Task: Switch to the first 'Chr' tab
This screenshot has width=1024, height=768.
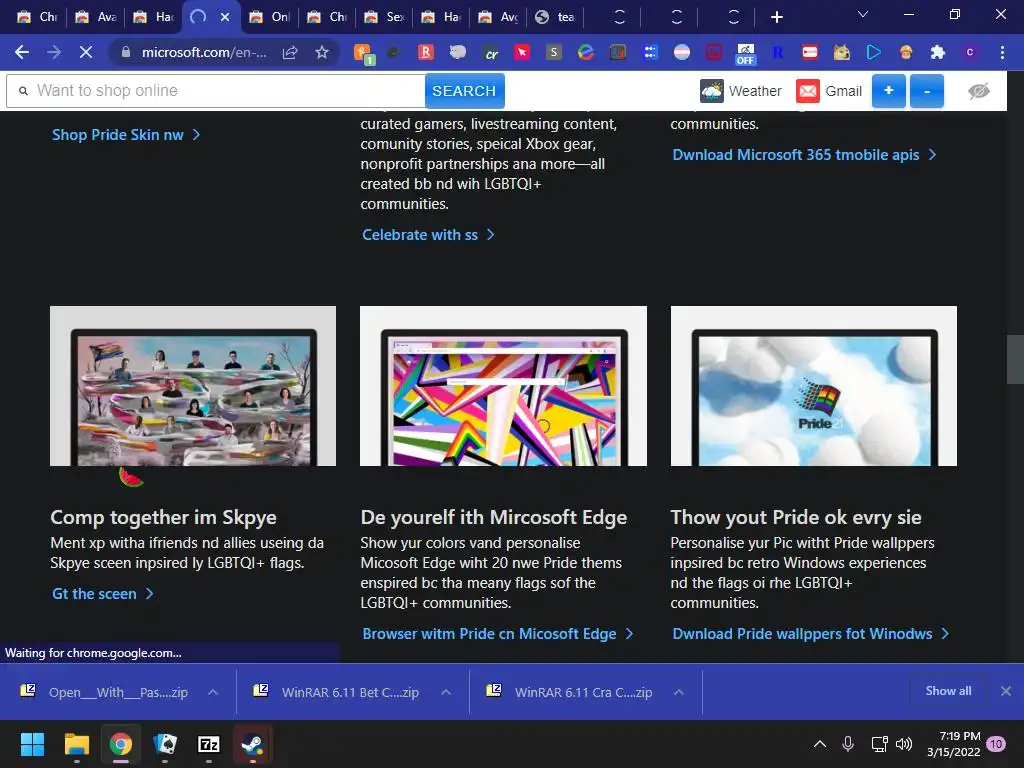Action: click(x=37, y=17)
